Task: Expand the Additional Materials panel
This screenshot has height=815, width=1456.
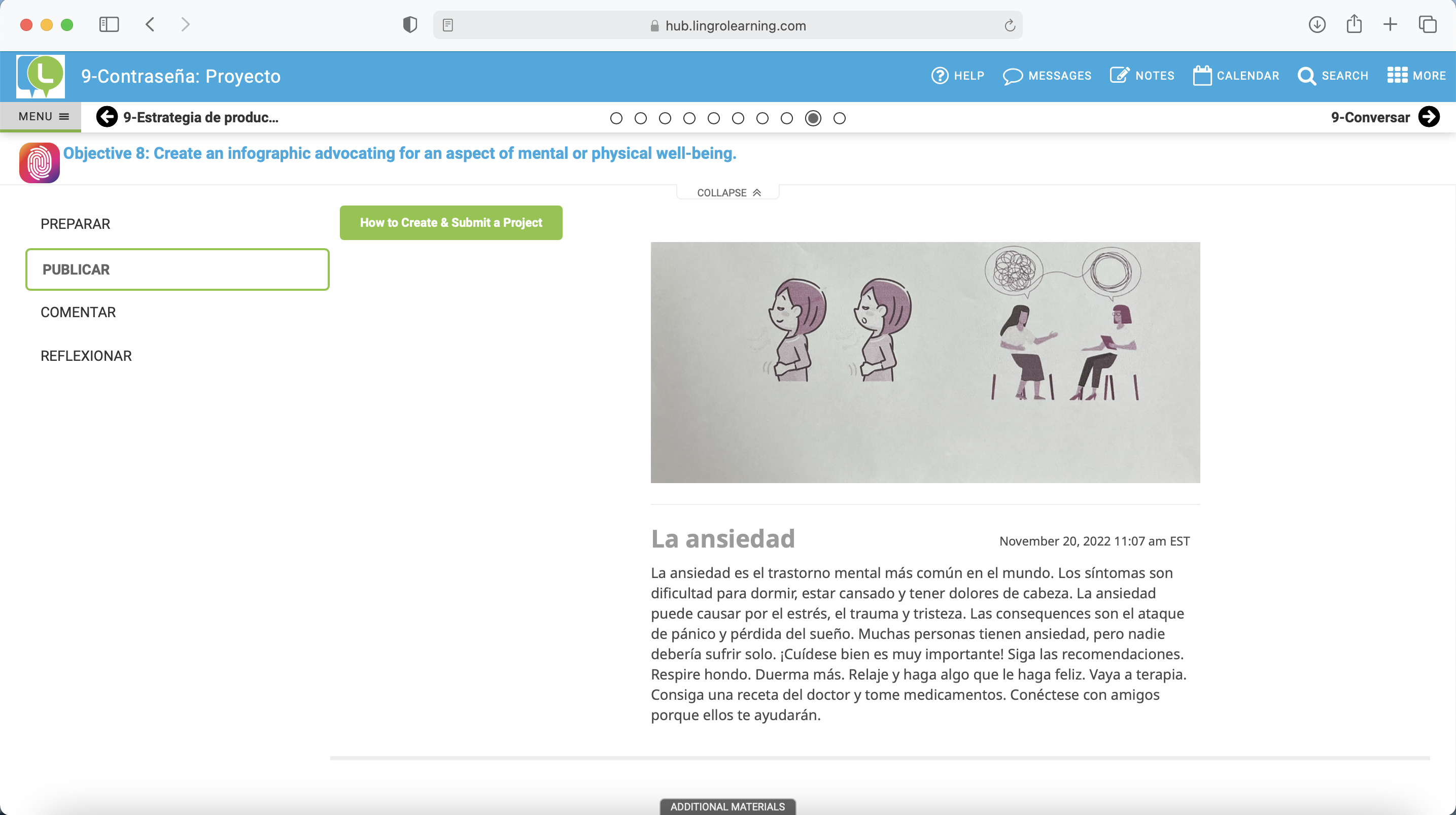Action: click(727, 806)
